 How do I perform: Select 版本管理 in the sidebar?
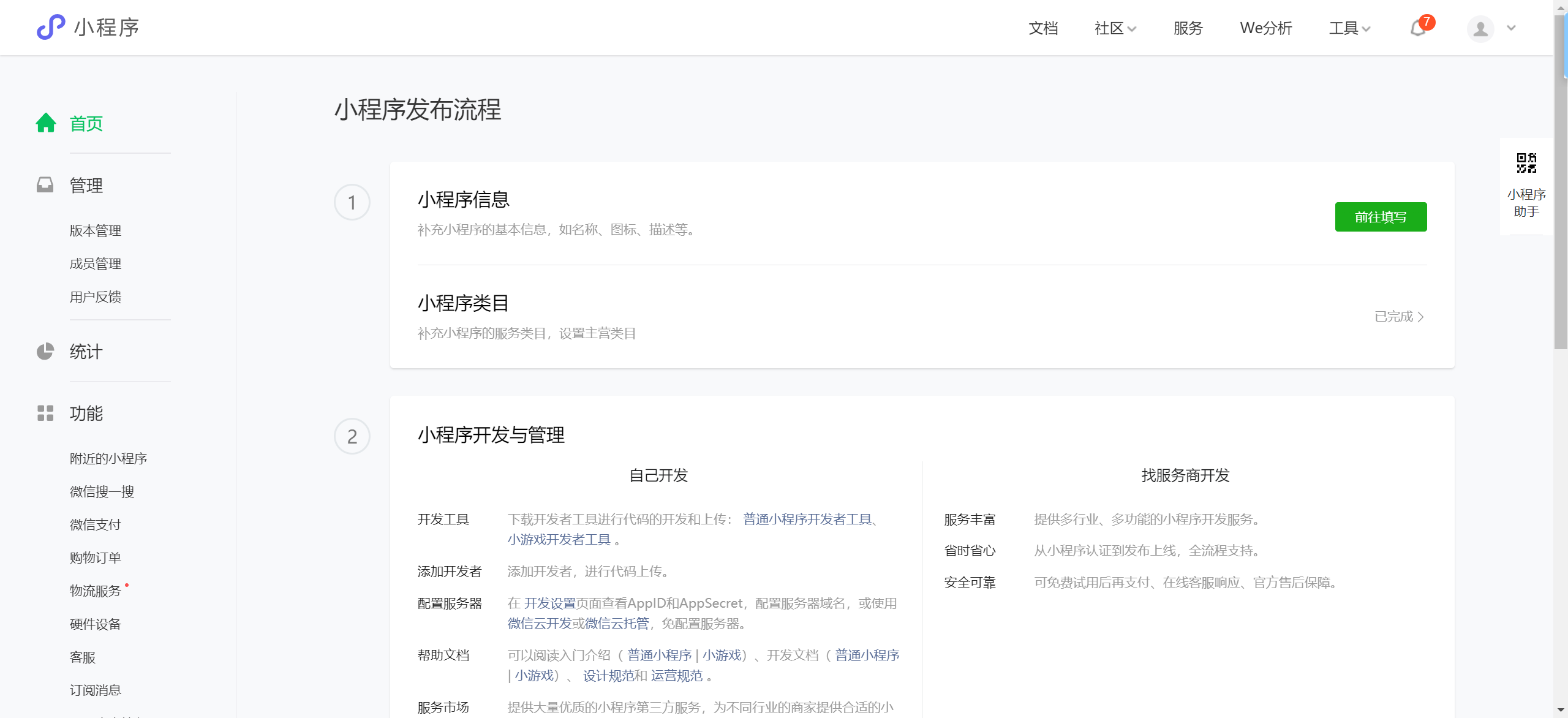click(x=96, y=231)
